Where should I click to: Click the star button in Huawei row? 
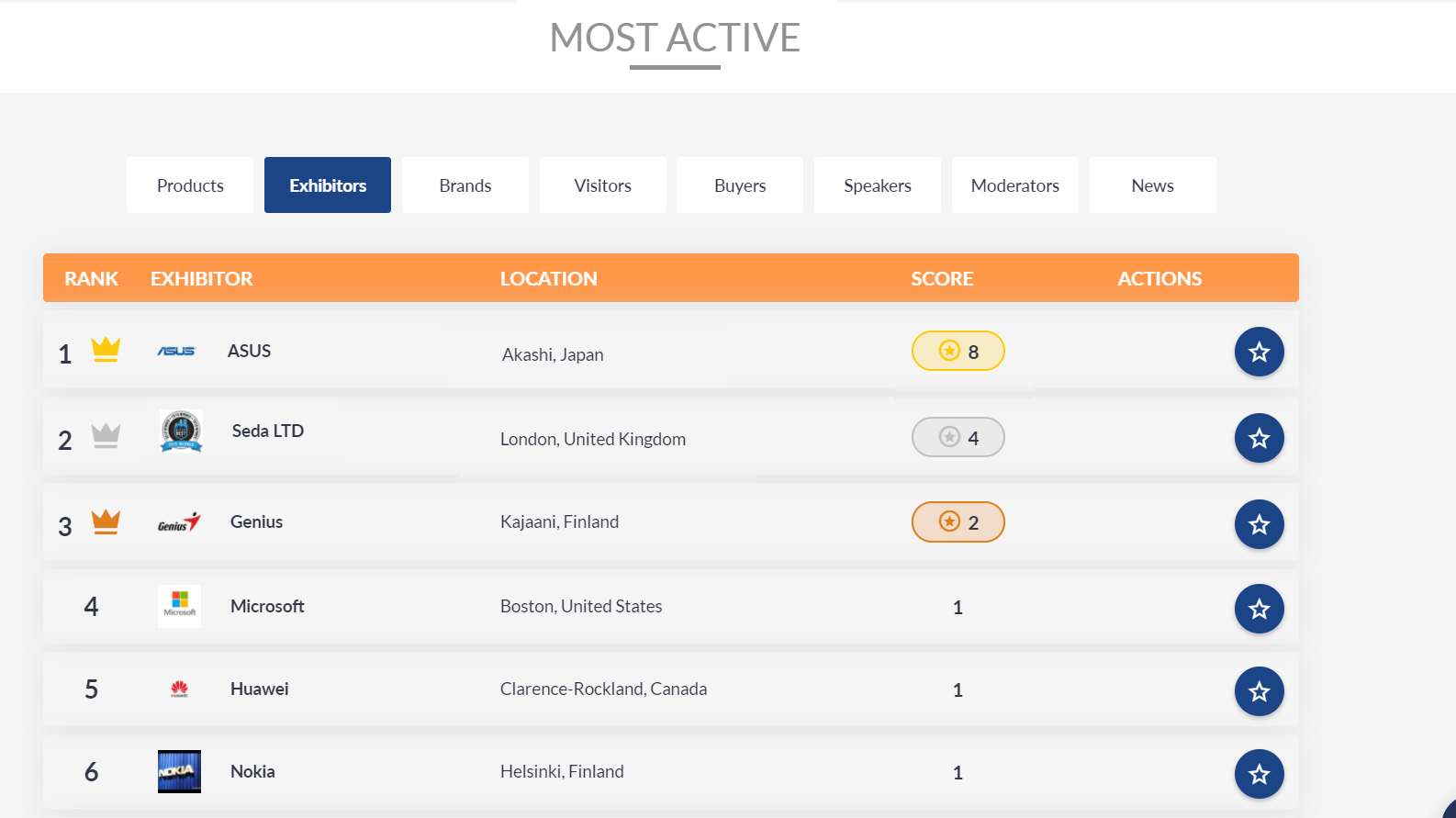pyautogui.click(x=1259, y=691)
